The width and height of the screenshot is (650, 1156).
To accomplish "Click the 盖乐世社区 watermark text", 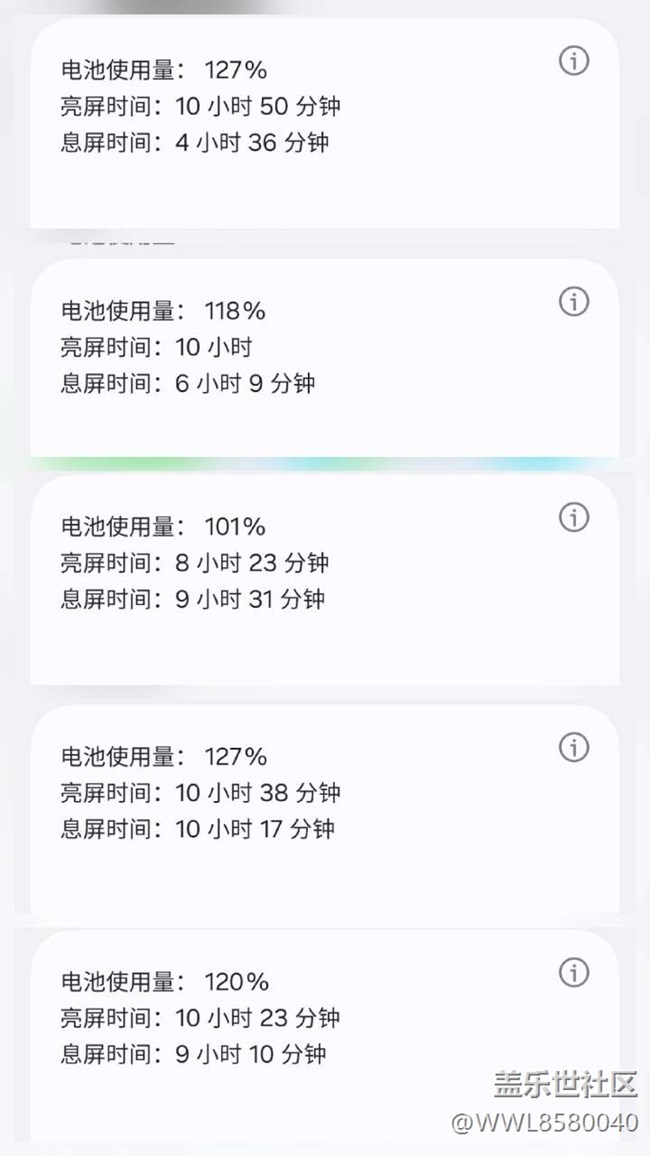I will pyautogui.click(x=565, y=1083).
